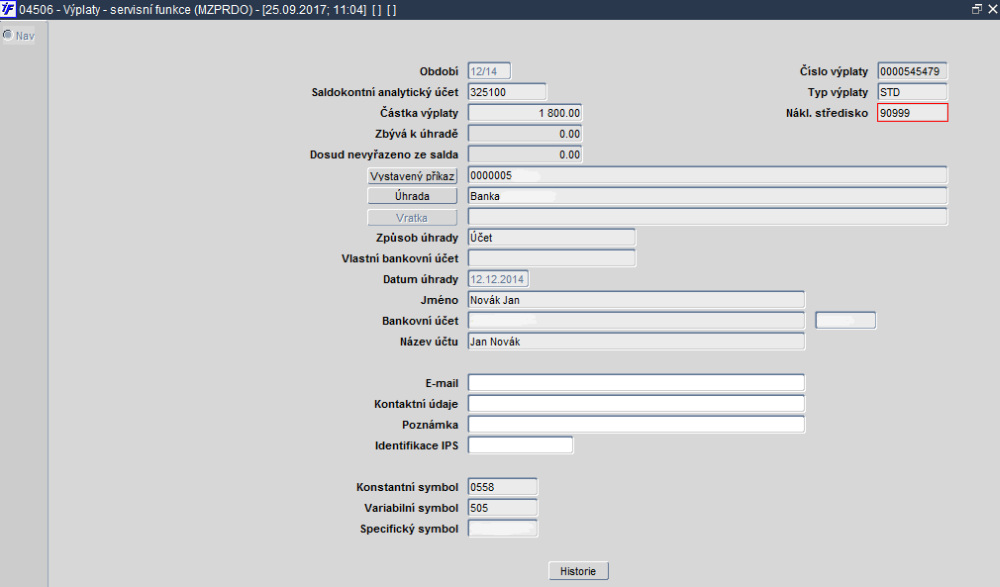Close the window using the X icon
Image resolution: width=1000 pixels, height=587 pixels.
pos(992,9)
